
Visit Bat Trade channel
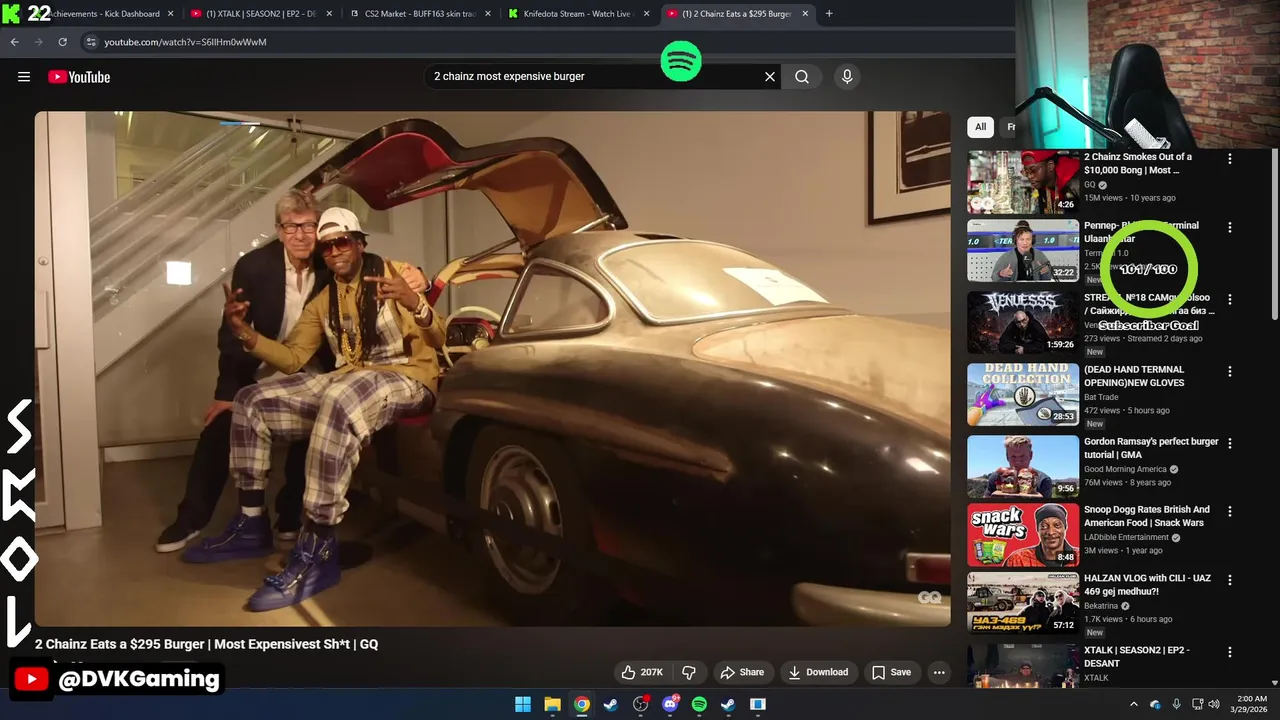[1101, 397]
